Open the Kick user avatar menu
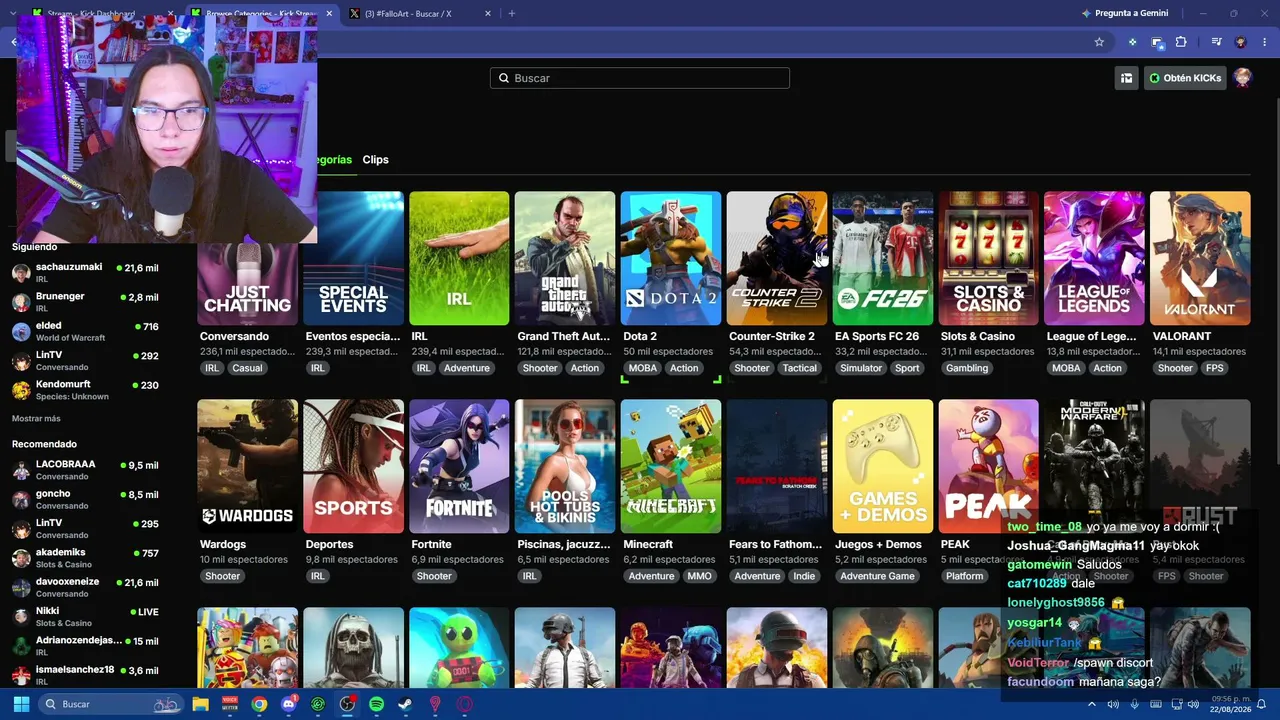This screenshot has width=1280, height=720. [x=1243, y=78]
